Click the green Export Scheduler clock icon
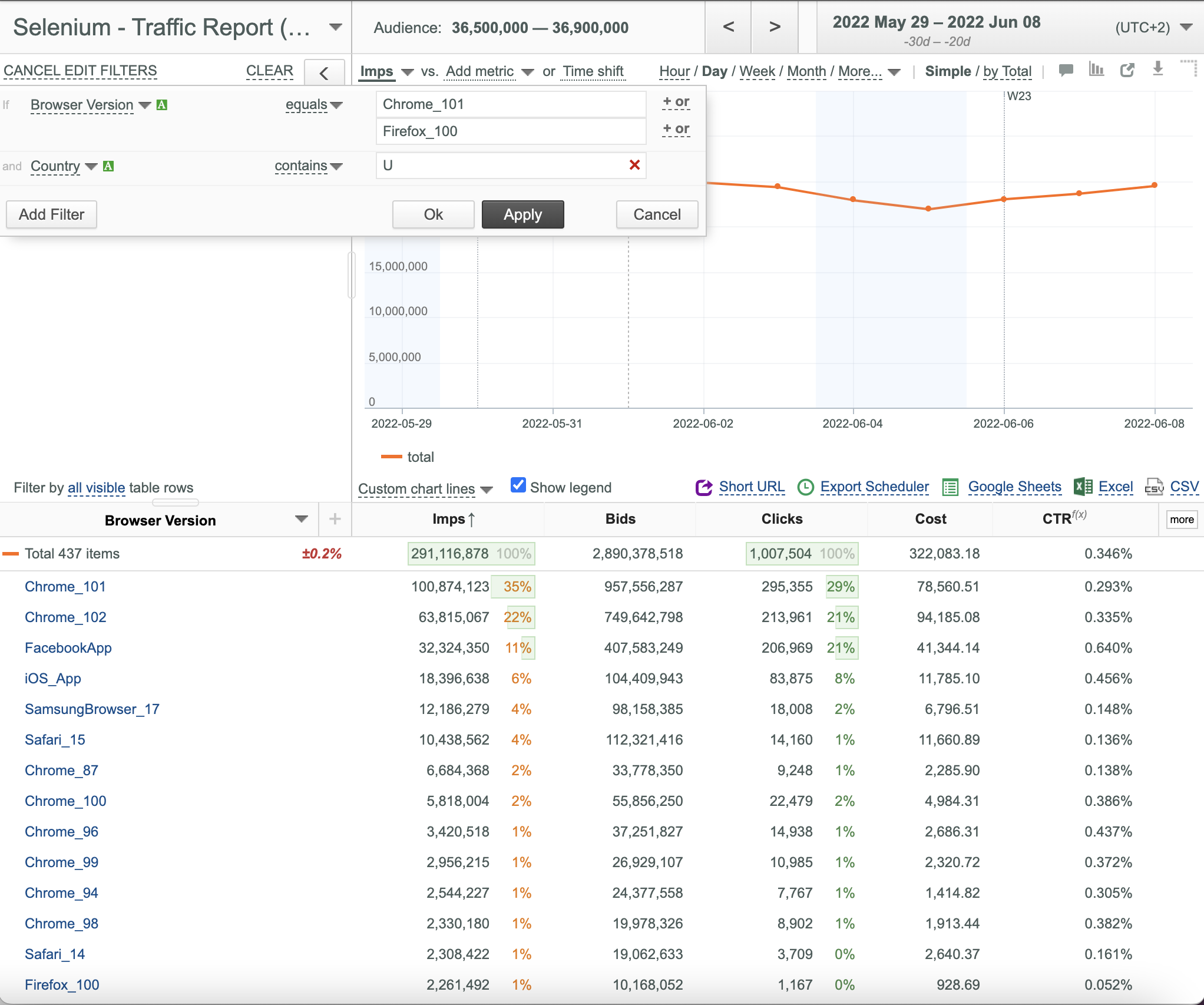Image resolution: width=1204 pixels, height=1005 pixels. point(805,487)
